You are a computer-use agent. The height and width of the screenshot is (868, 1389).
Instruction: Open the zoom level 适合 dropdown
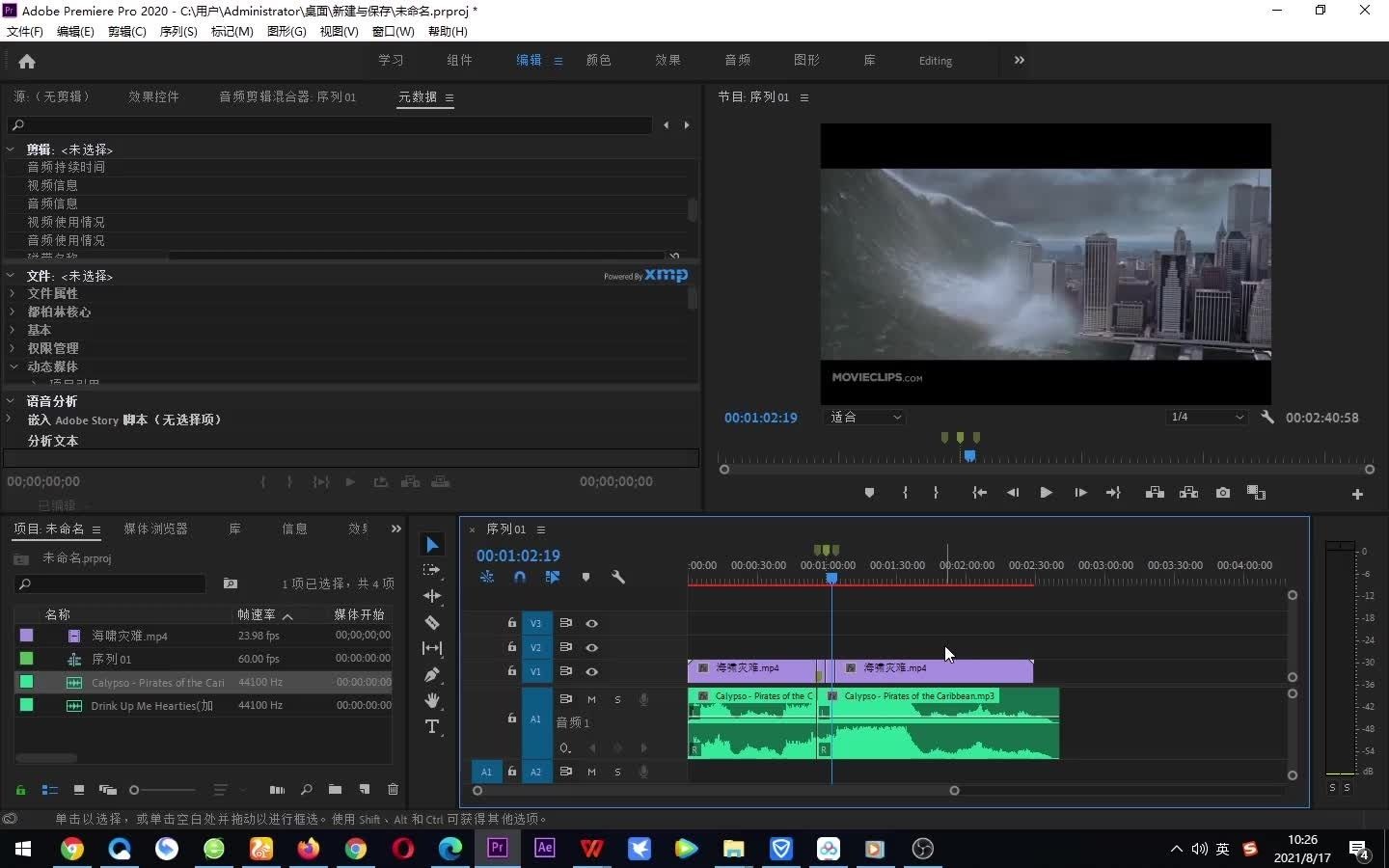point(865,418)
